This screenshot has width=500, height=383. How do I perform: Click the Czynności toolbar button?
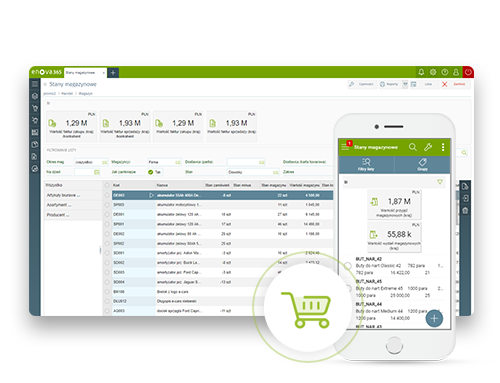[361, 84]
